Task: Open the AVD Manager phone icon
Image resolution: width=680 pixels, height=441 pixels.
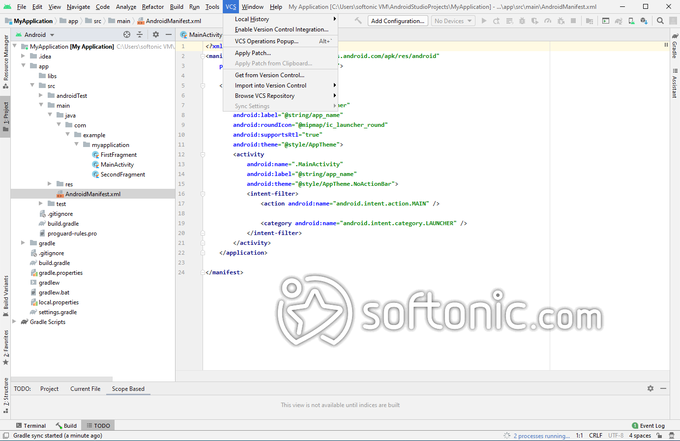Action: point(631,21)
